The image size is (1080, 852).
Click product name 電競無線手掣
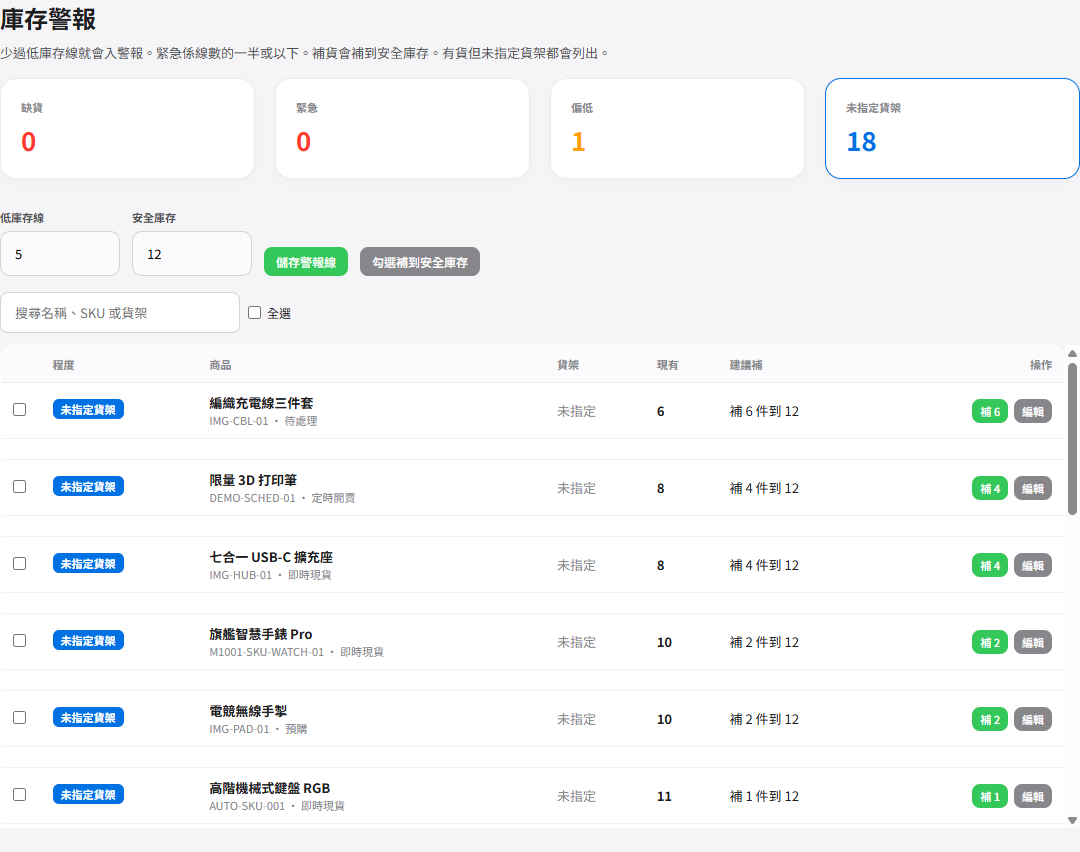tap(248, 711)
